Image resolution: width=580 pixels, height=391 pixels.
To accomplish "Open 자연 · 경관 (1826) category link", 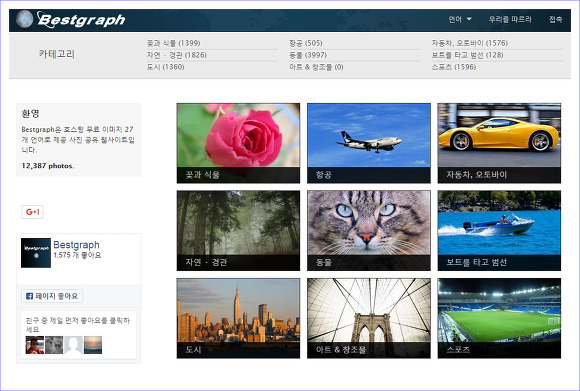I will point(176,55).
